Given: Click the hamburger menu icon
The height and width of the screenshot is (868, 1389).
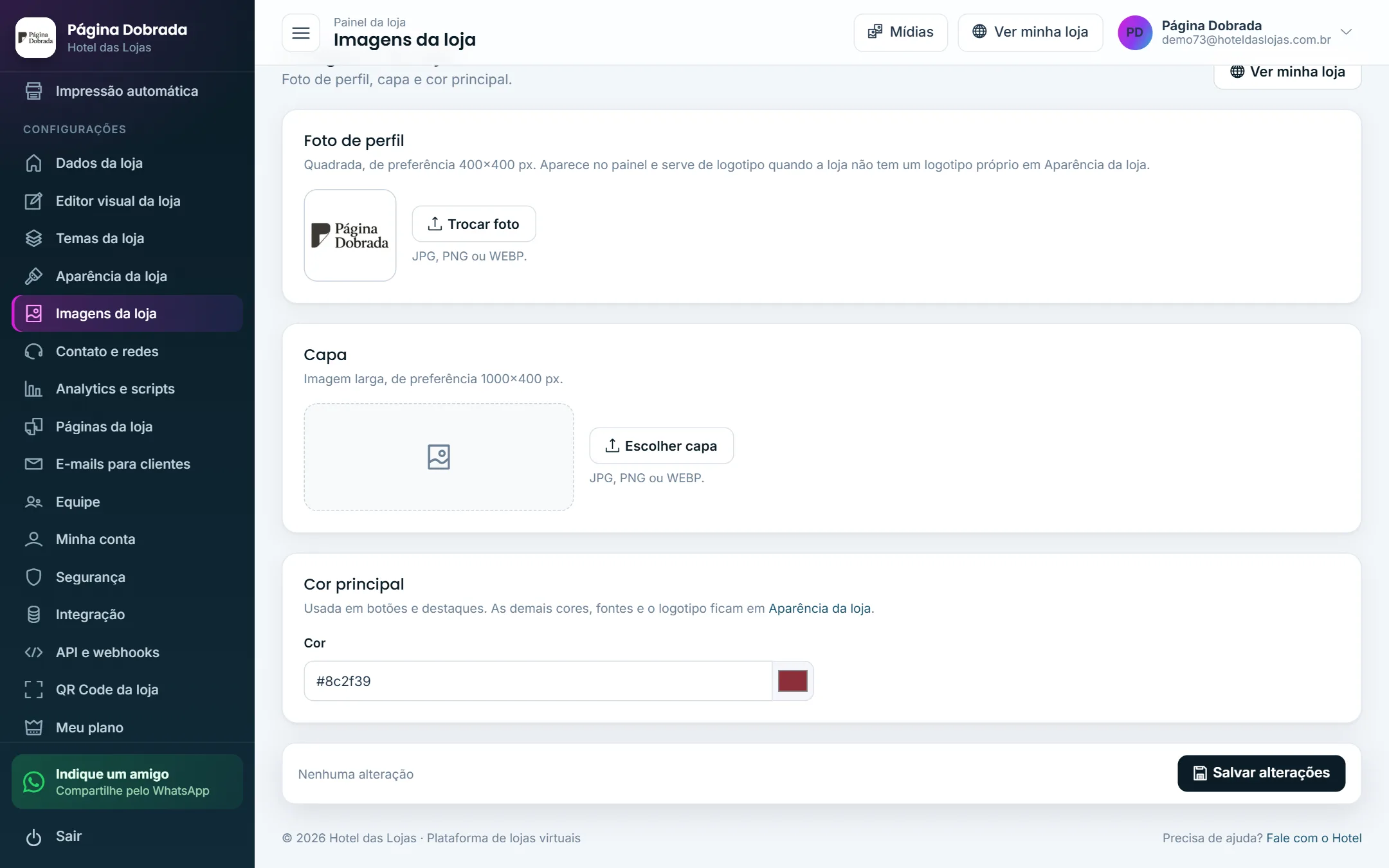Looking at the screenshot, I should point(300,33).
